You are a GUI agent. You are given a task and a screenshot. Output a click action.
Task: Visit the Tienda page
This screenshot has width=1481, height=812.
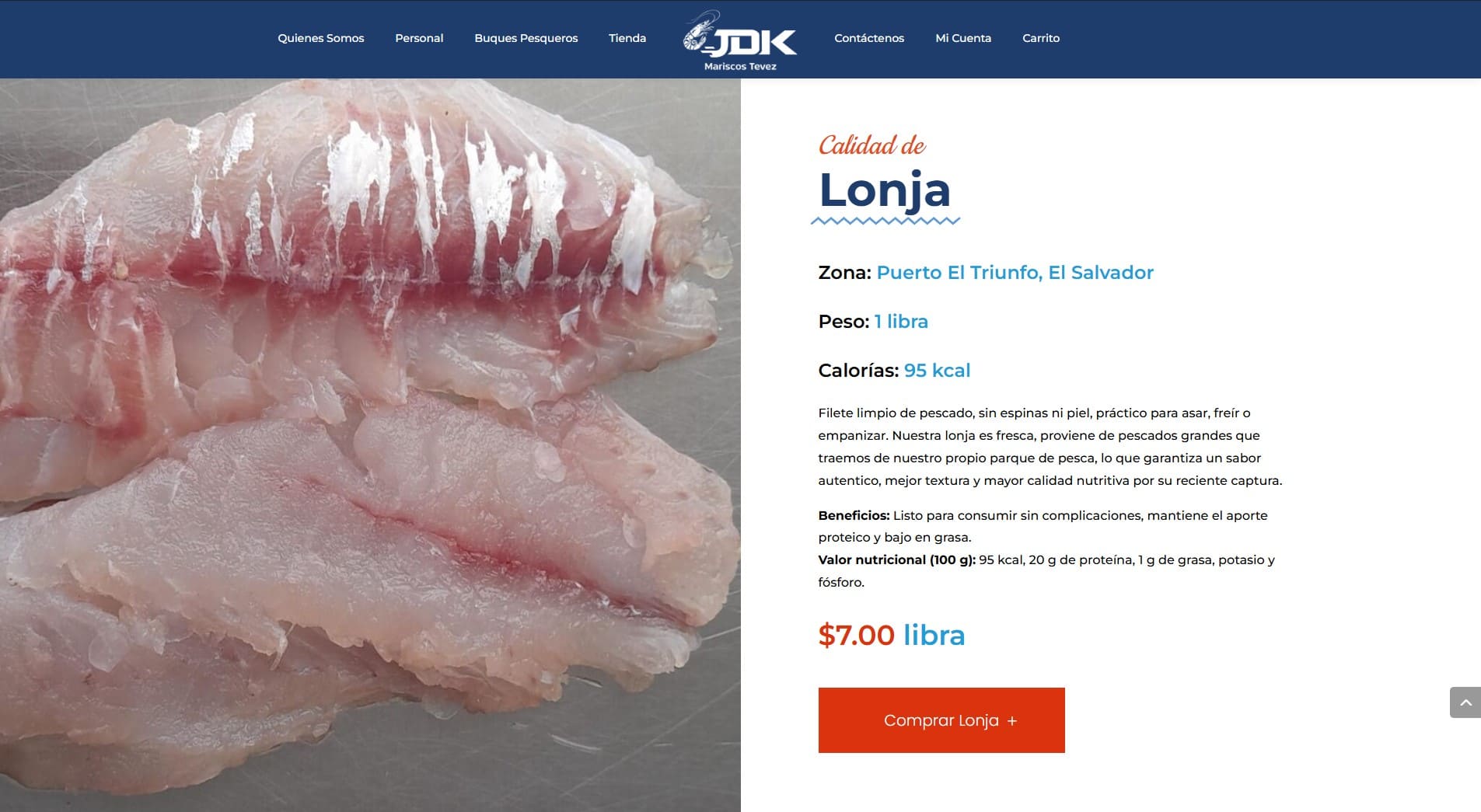coord(627,38)
